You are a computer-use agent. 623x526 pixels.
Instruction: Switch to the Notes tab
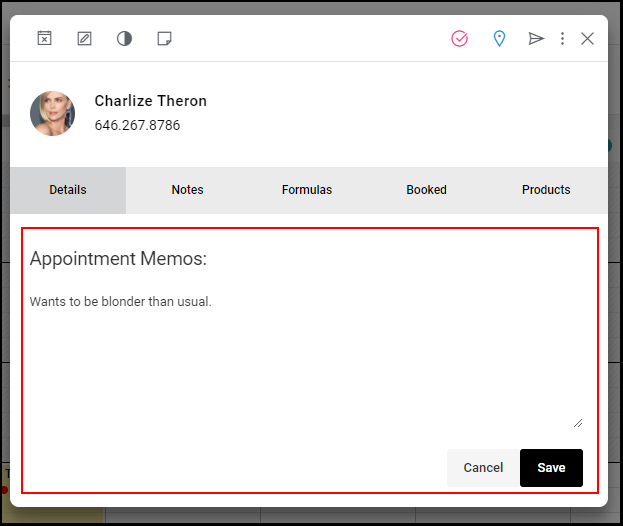pos(188,190)
